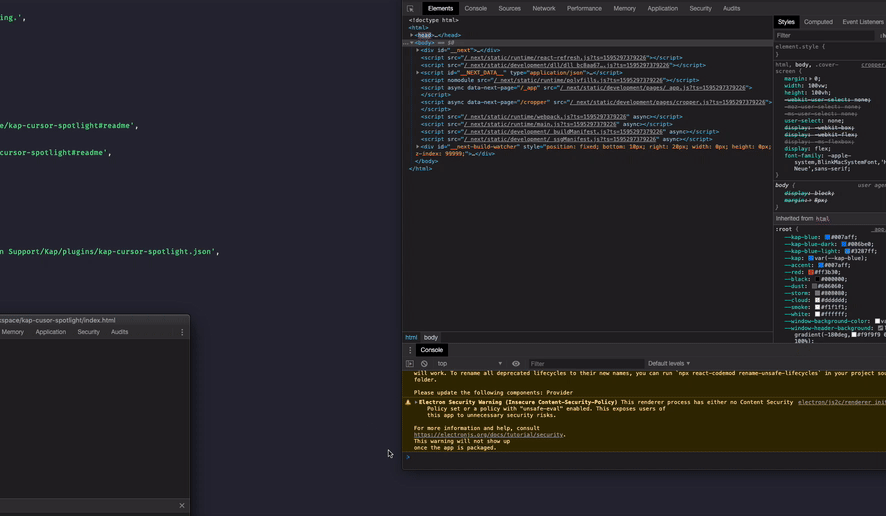
Task: Open the --kap-blue-dark color swatch
Action: 844,244
